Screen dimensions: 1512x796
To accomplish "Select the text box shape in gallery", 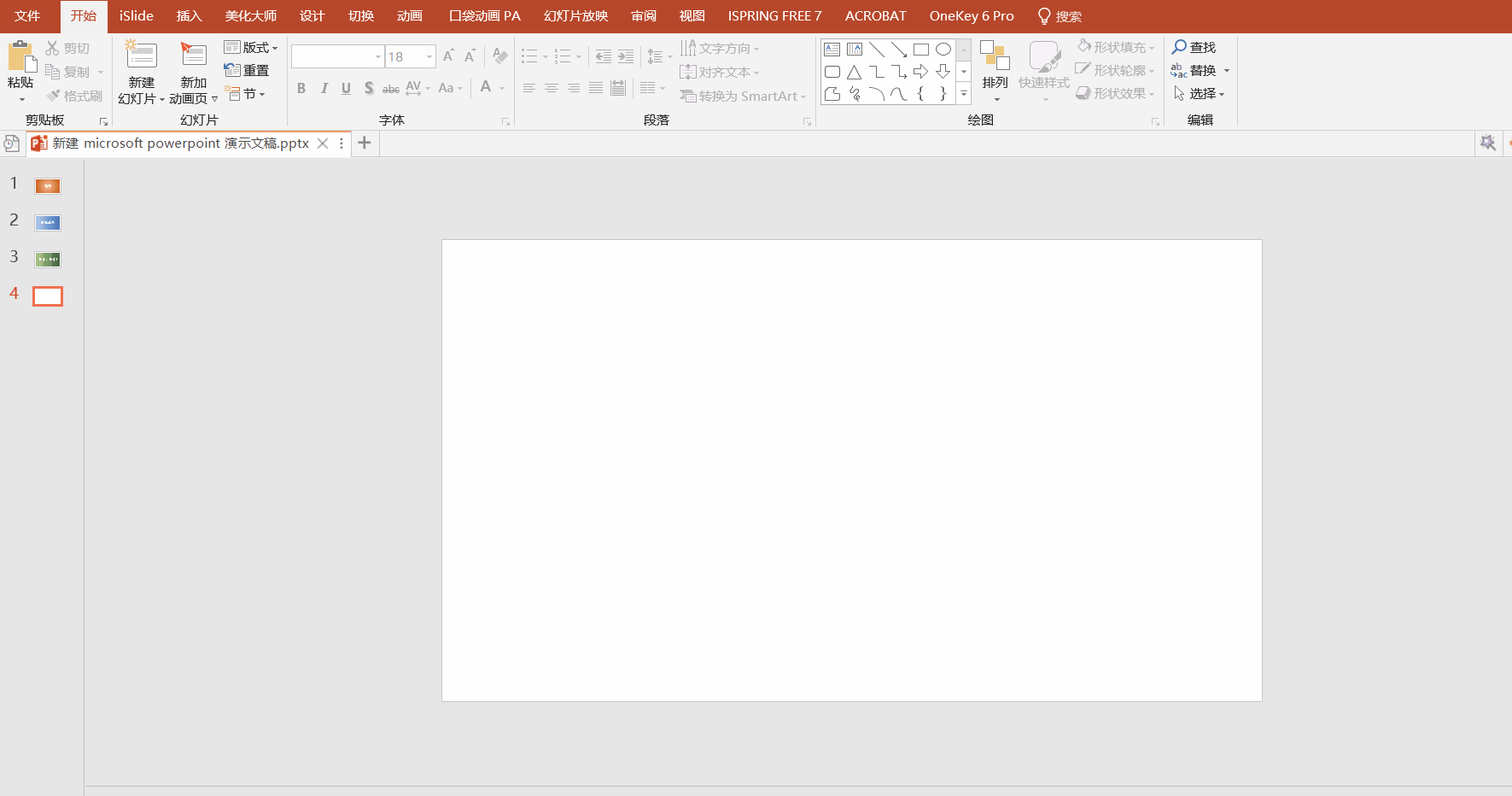I will click(x=832, y=50).
